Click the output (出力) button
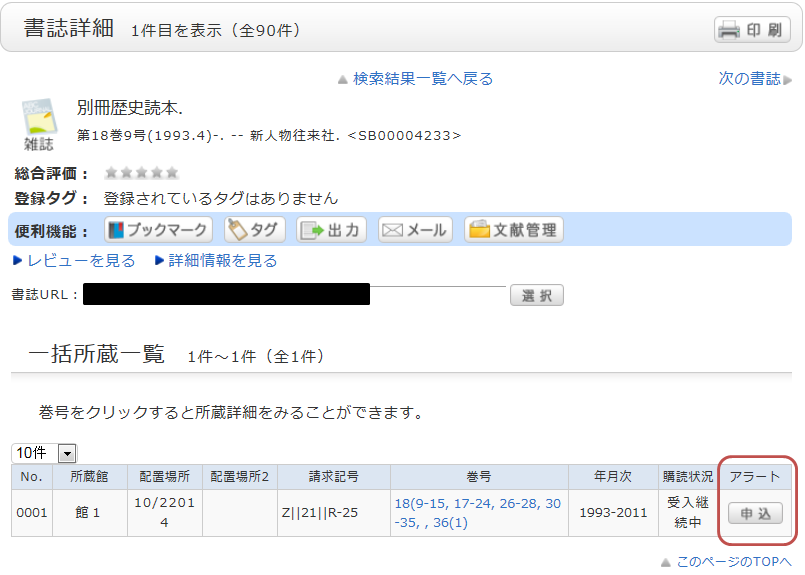Viewport: 805px width, 575px height. [331, 230]
